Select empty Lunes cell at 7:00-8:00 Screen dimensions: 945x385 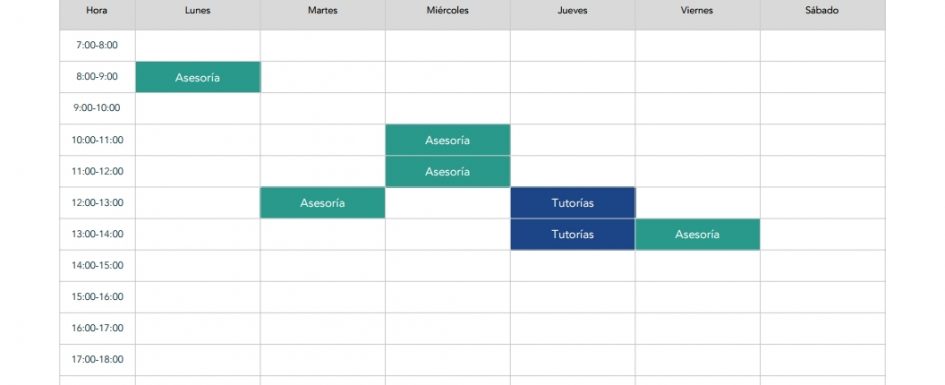point(198,46)
